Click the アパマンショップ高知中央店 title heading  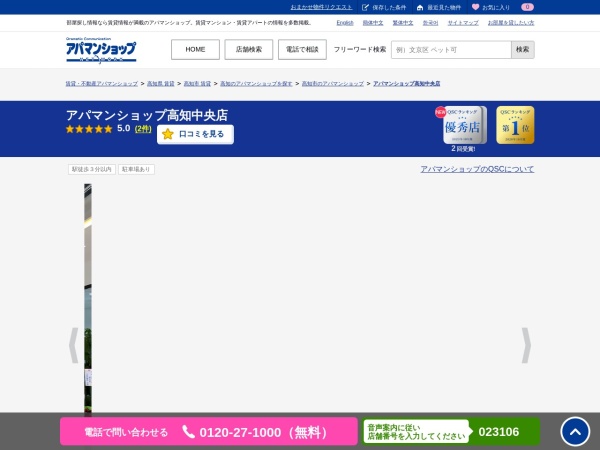click(147, 115)
